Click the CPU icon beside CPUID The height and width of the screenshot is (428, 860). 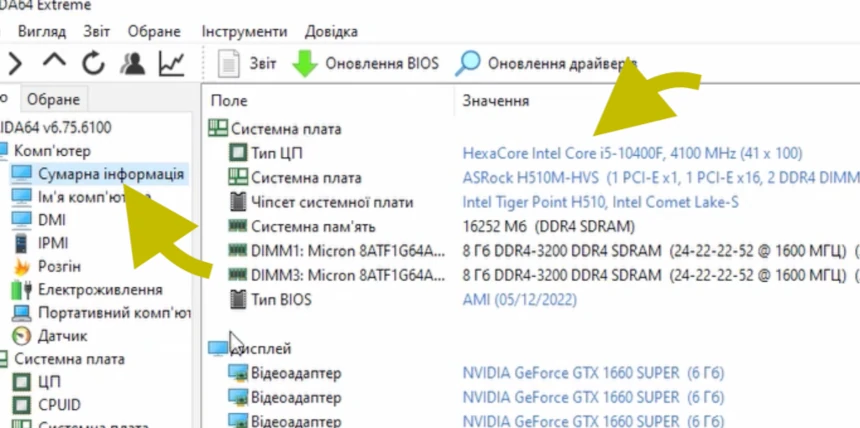click(21, 406)
